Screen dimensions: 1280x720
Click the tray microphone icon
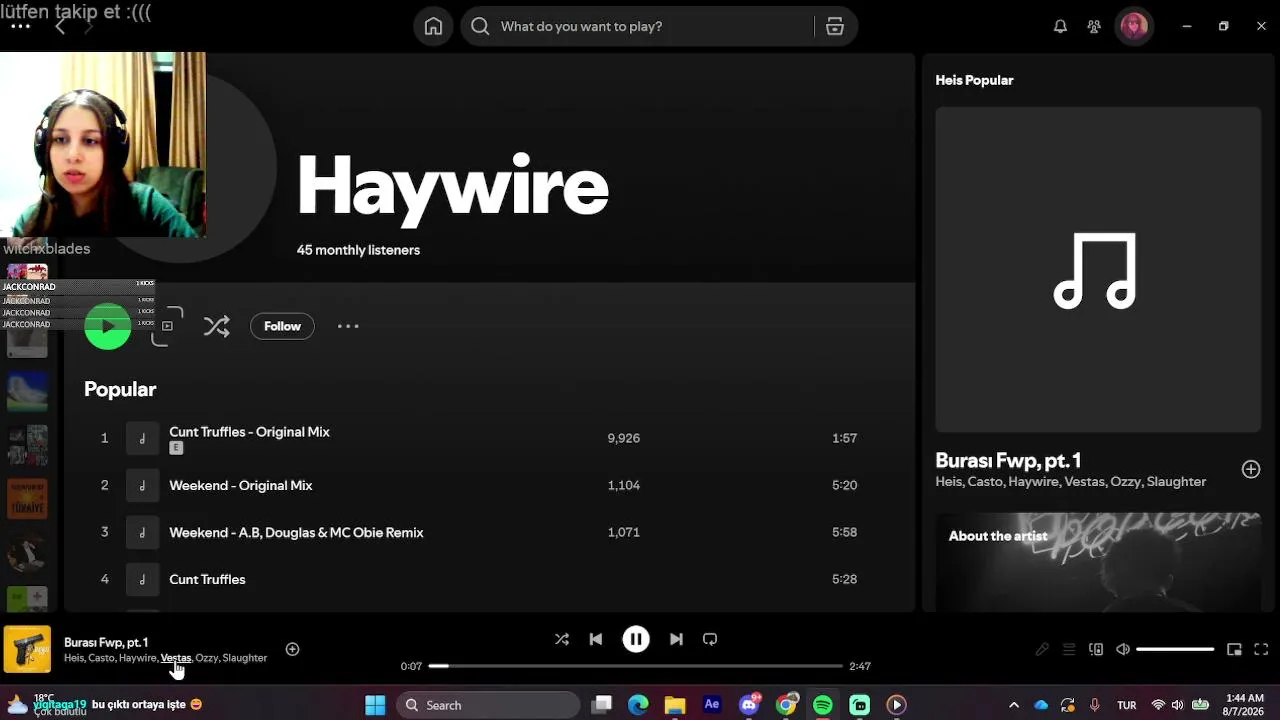tap(1095, 705)
